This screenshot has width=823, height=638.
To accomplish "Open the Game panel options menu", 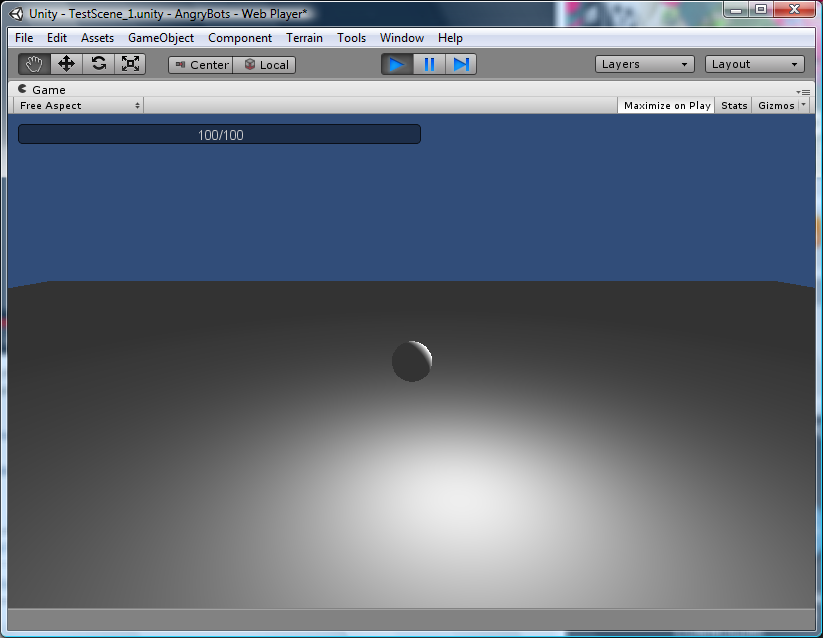I will (803, 92).
